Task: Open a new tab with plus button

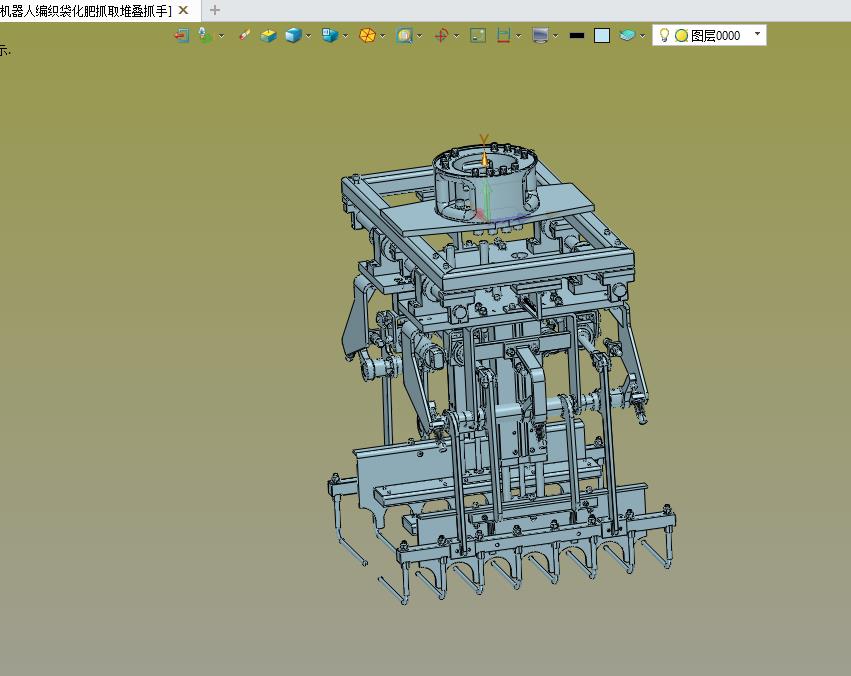Action: coord(214,10)
